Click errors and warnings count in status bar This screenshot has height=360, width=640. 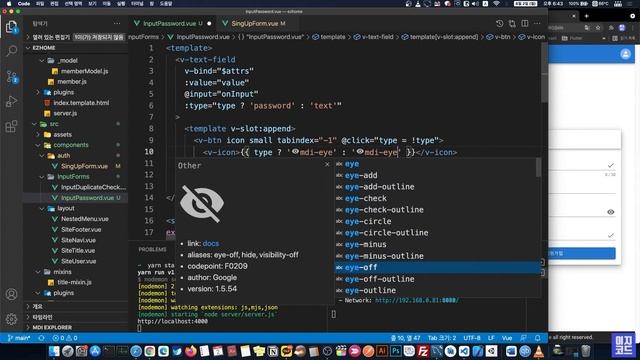(65, 338)
